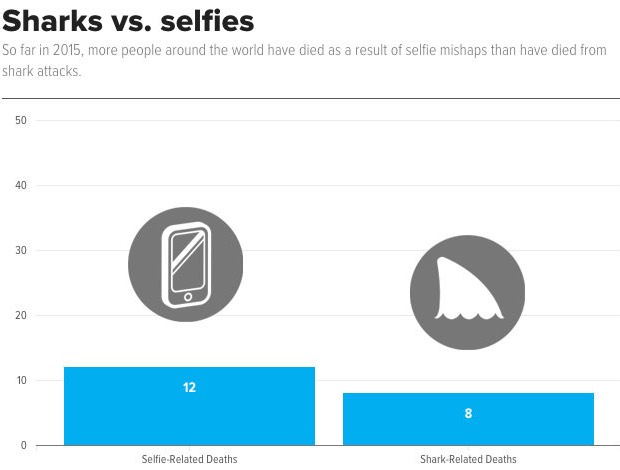Click the 50 label on the y-axis
The width and height of the screenshot is (620, 470).
point(21,121)
